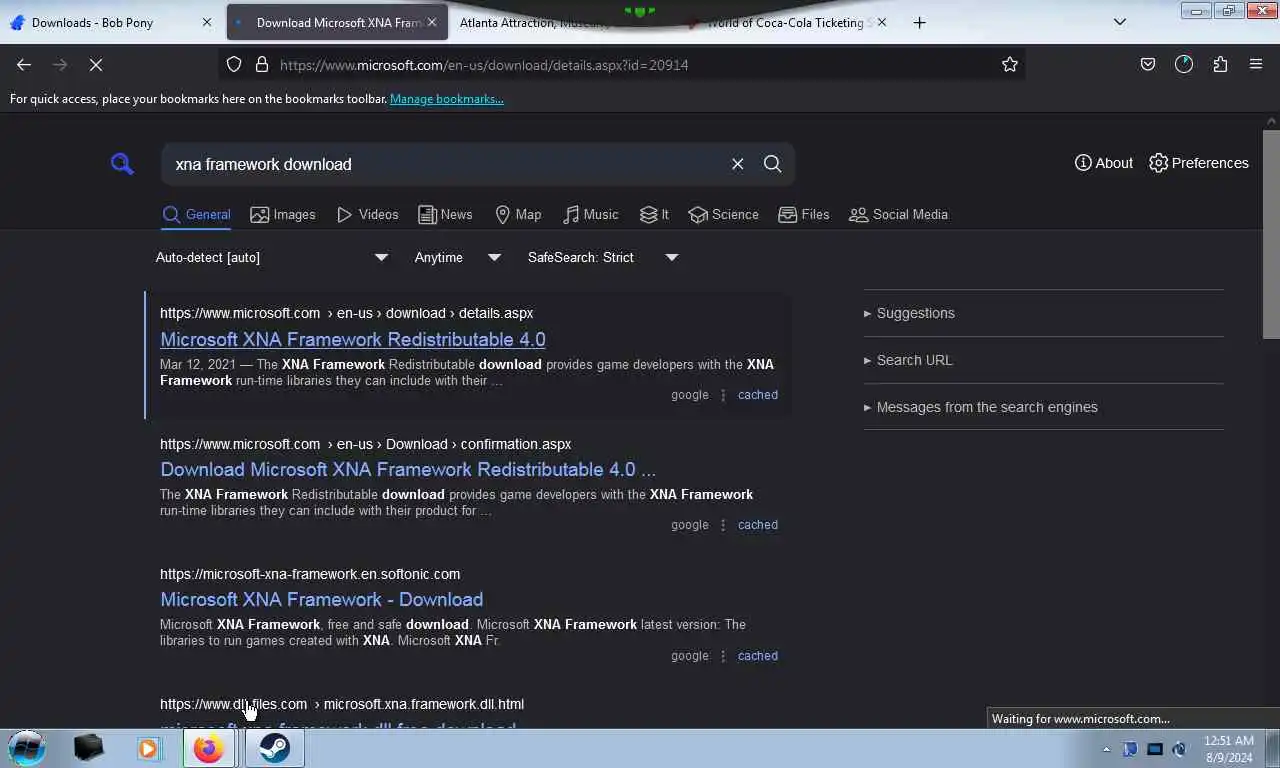This screenshot has height=768, width=1280.
Task: Switch to Firefox in the taskbar
Action: click(209, 748)
